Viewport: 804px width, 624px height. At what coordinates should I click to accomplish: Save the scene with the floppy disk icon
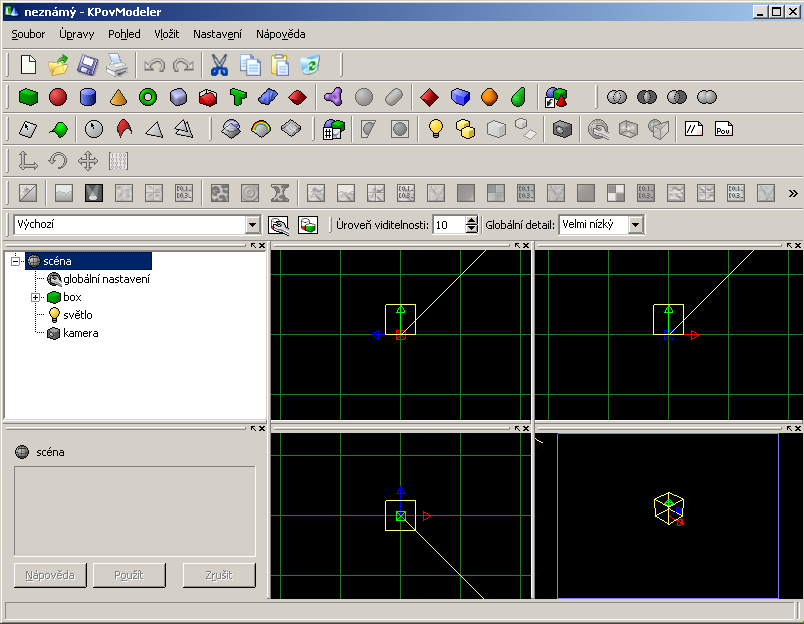pyautogui.click(x=88, y=66)
